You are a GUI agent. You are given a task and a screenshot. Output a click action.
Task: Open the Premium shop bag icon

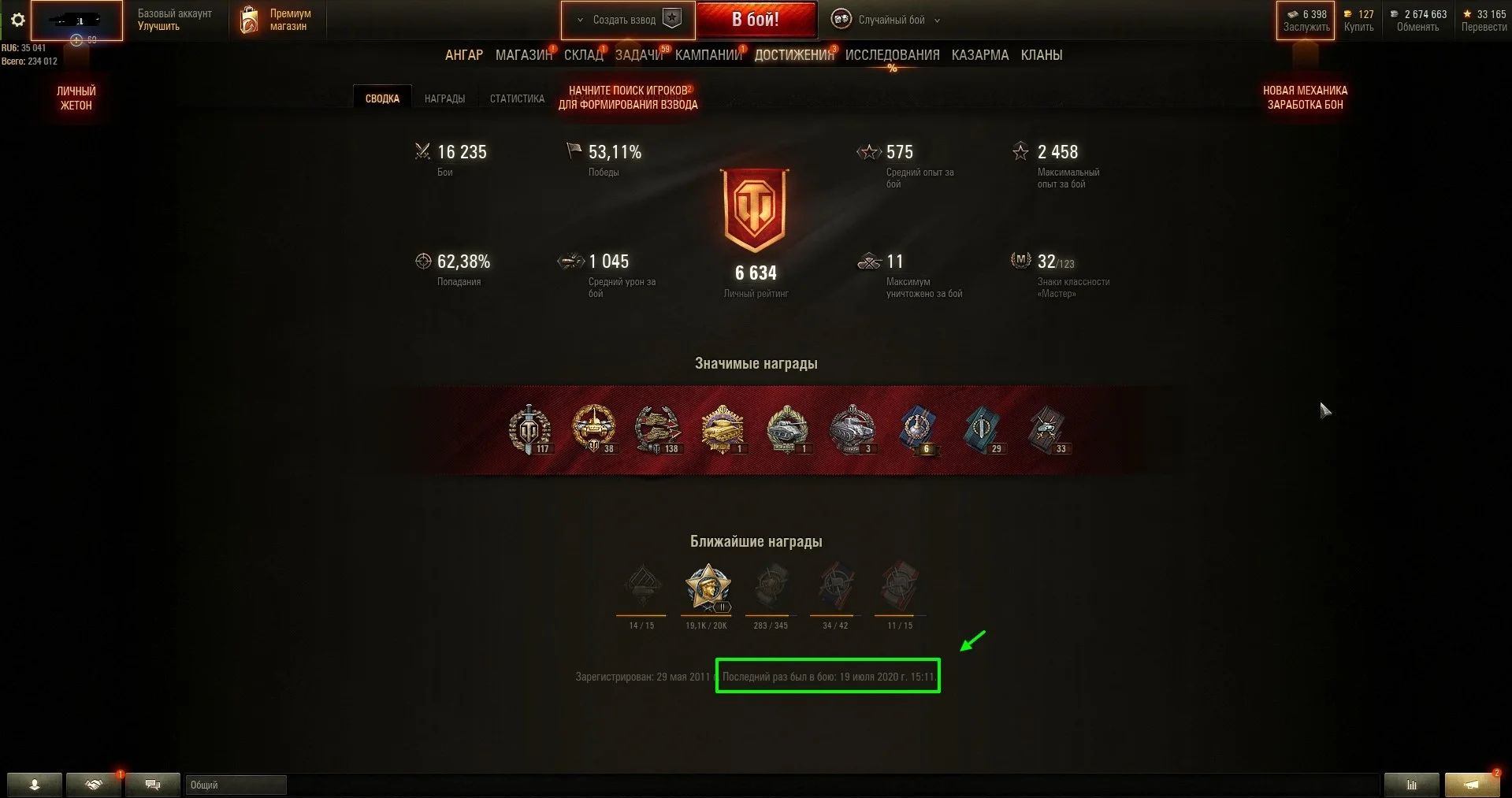coord(249,20)
